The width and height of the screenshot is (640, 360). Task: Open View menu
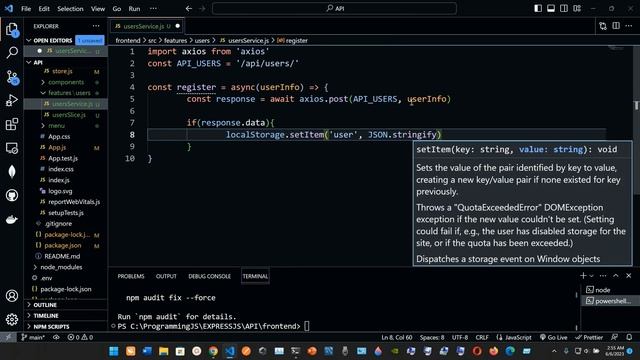click(98, 9)
